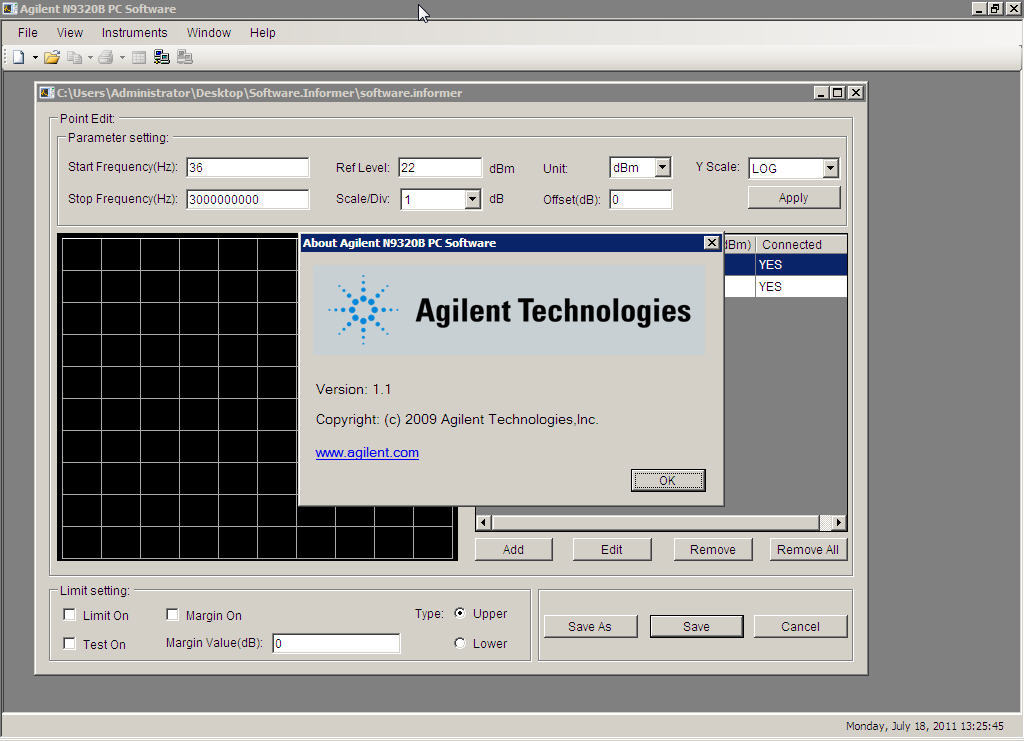Click the Connected column header
Screen dimensions: 1024x741
coord(801,244)
